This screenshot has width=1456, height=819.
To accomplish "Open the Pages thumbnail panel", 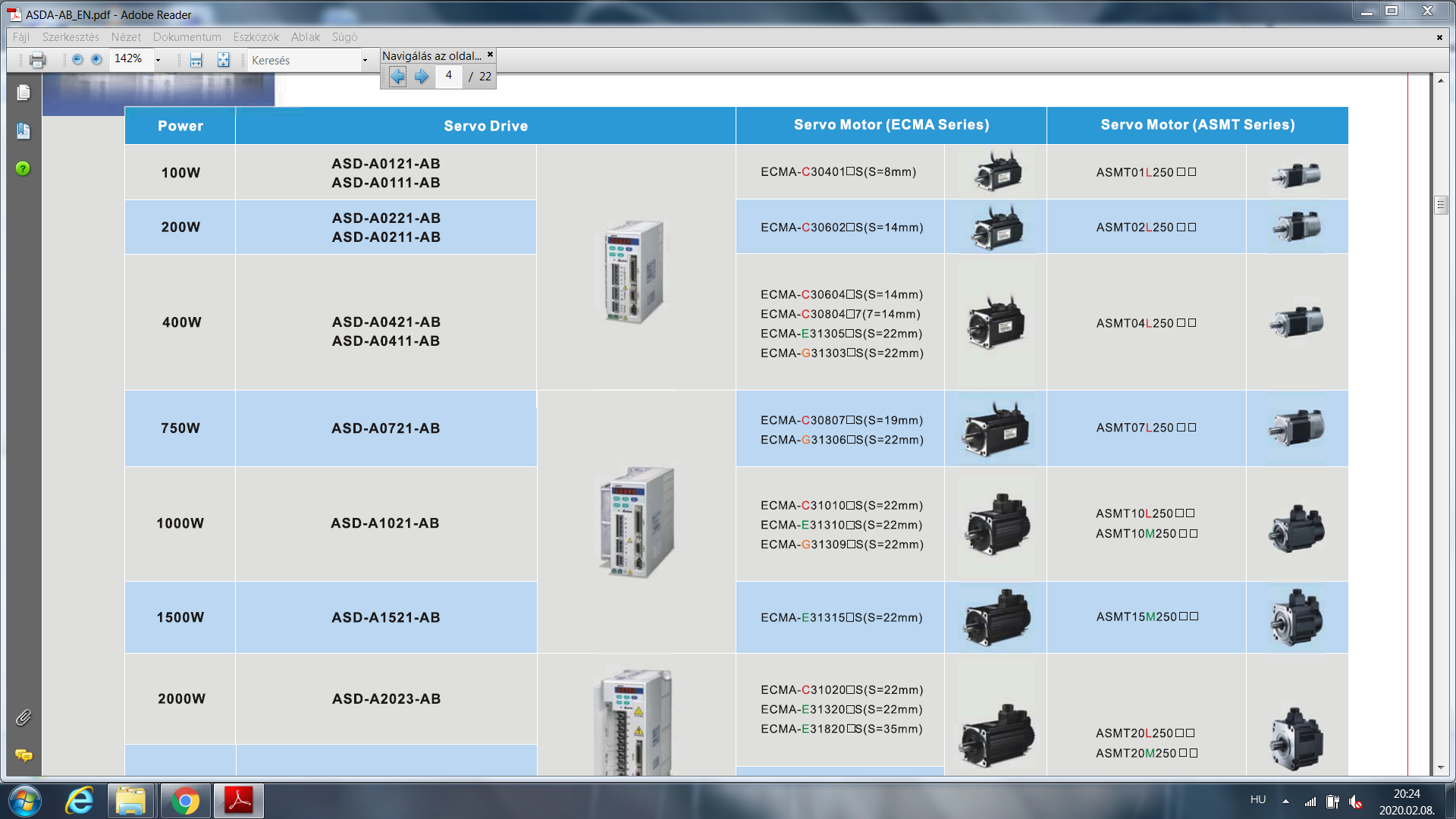I will pyautogui.click(x=24, y=93).
